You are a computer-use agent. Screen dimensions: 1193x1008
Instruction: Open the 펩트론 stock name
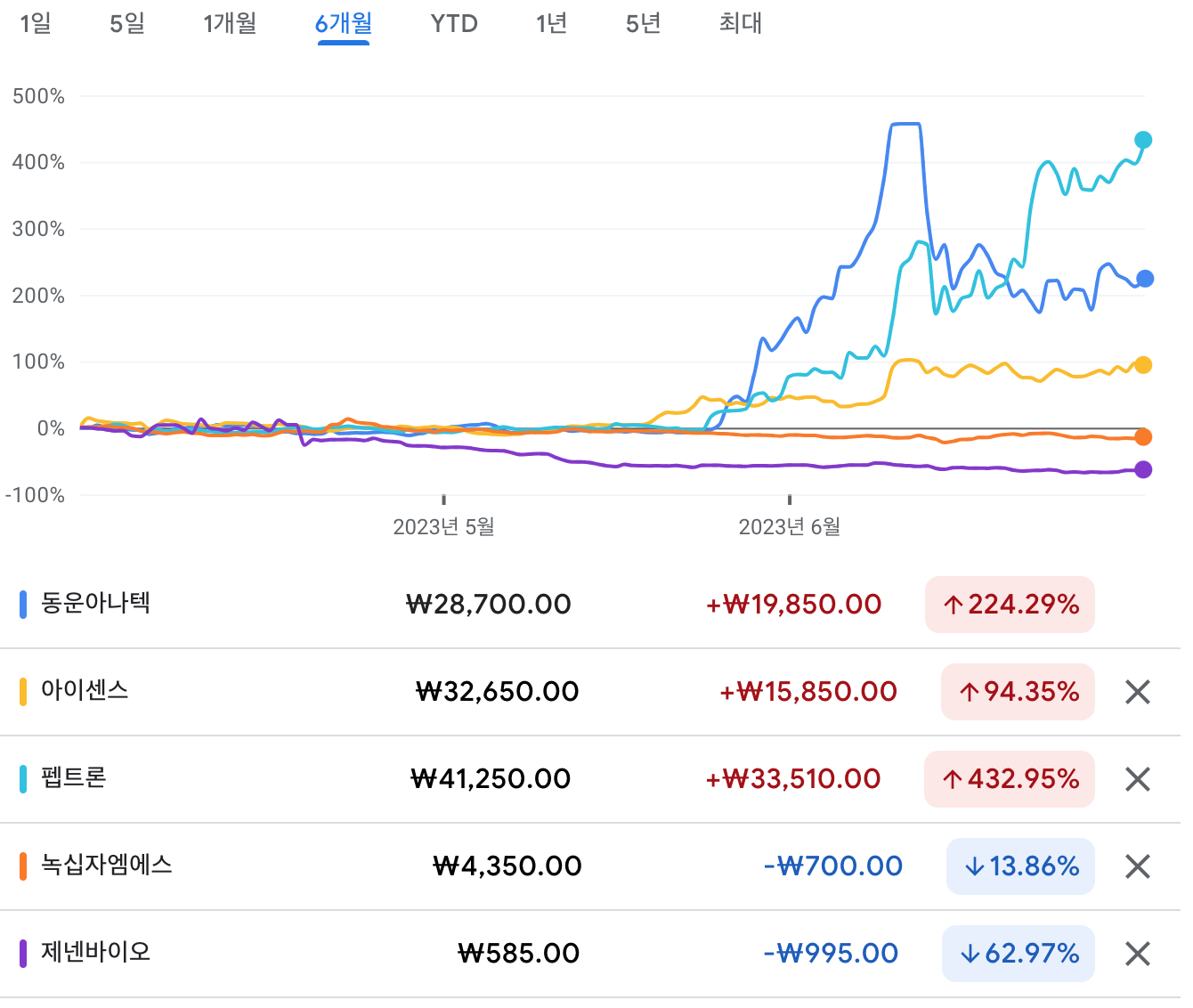tap(74, 777)
